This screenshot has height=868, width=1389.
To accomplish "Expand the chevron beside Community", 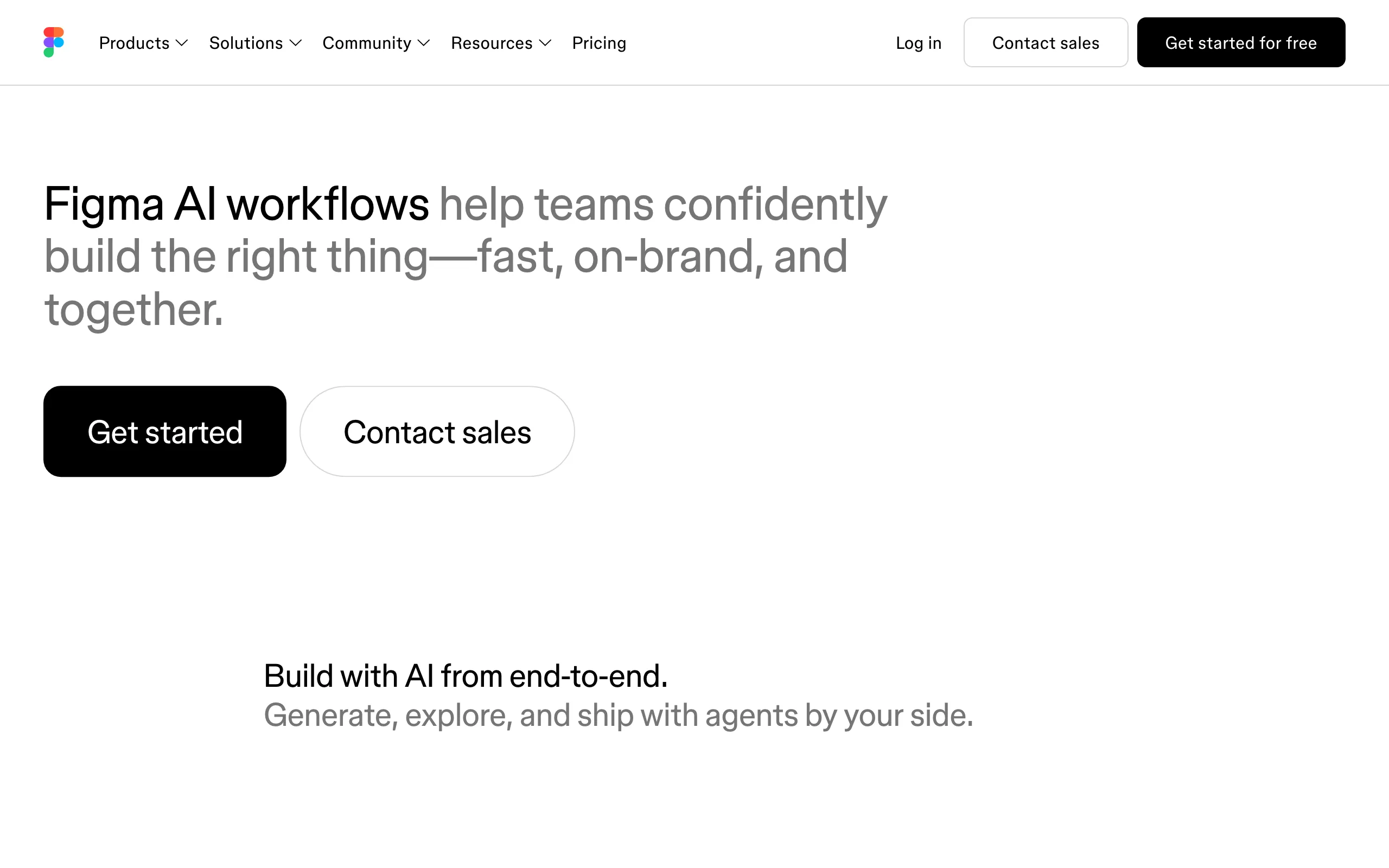I will point(424,43).
